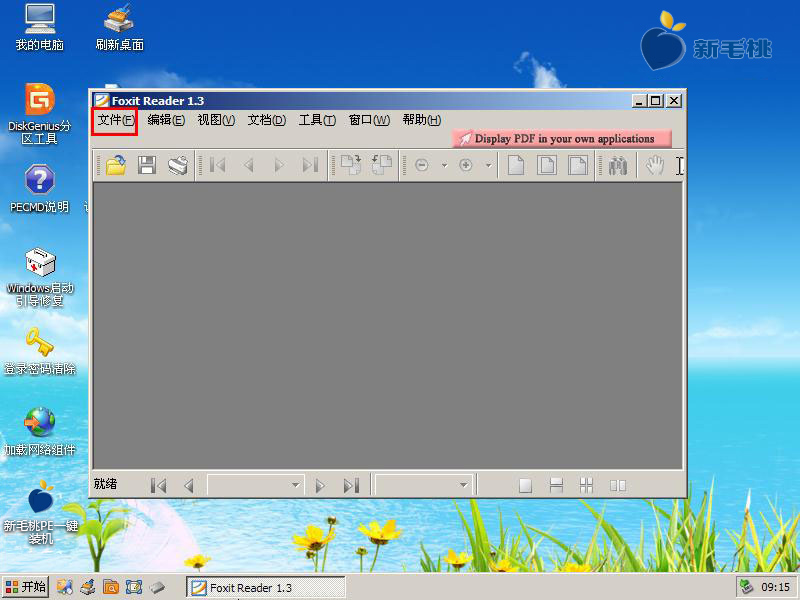The height and width of the screenshot is (600, 800).
Task: Go to next page from top toolbar
Action: 279,165
